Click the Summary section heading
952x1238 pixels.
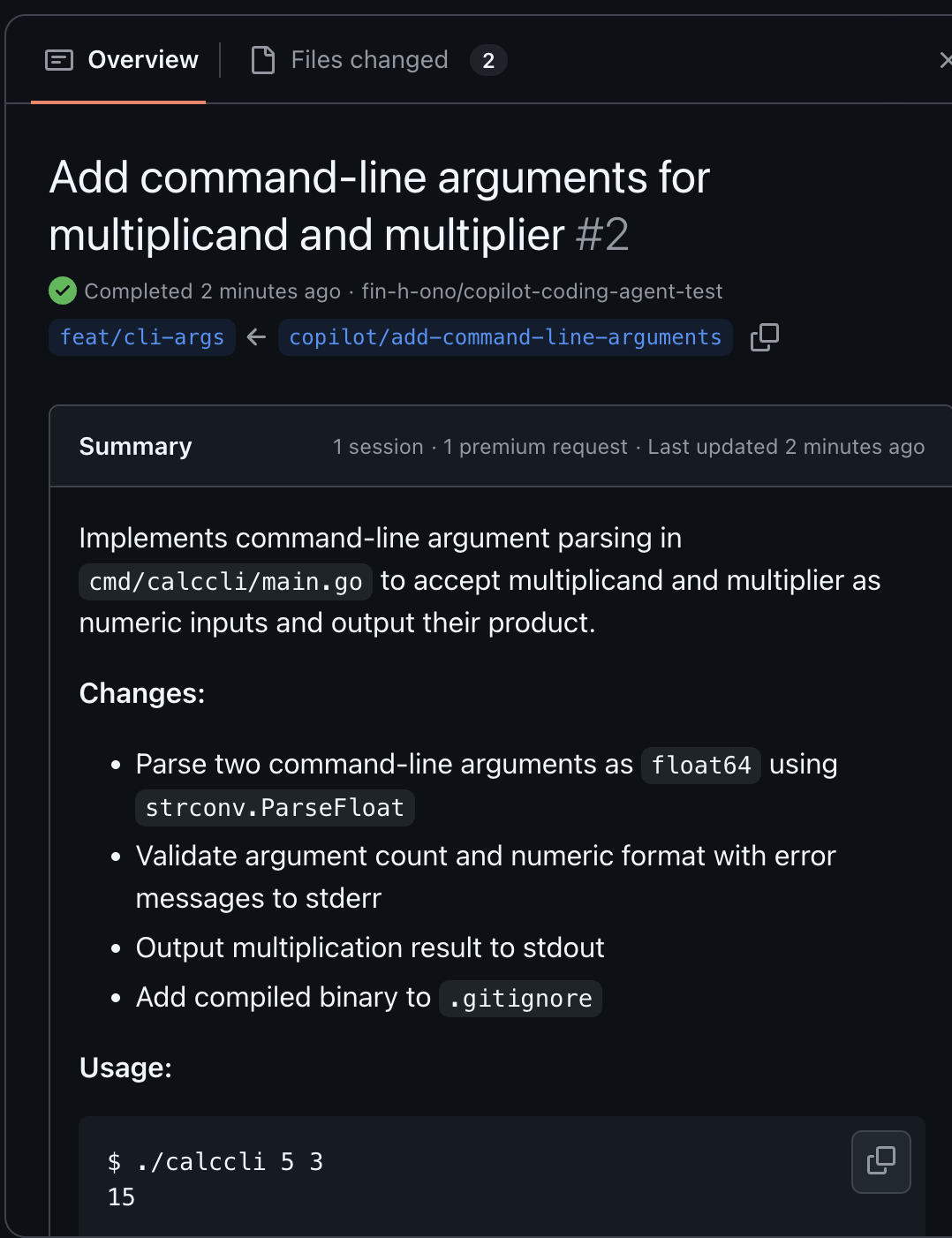click(x=135, y=447)
